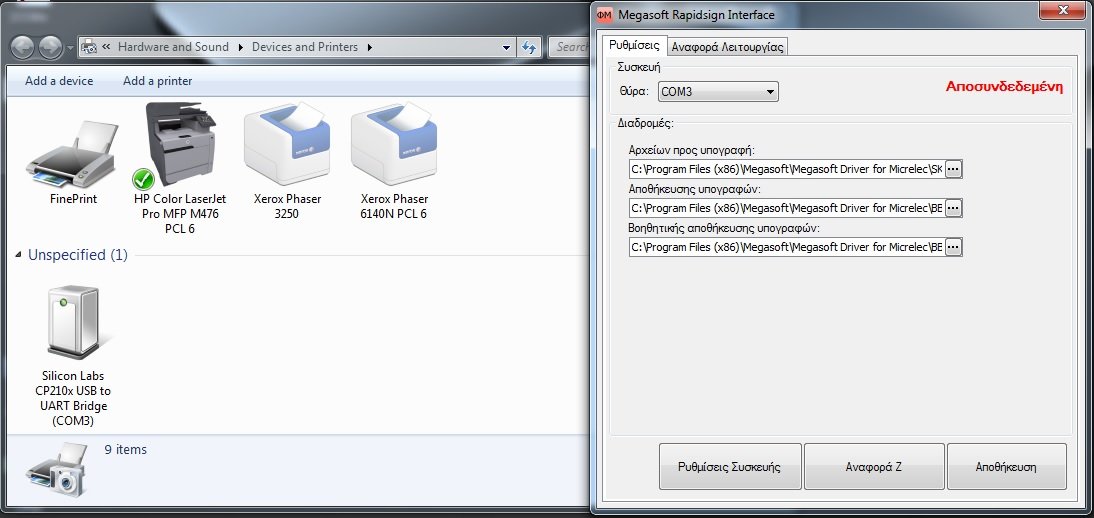This screenshot has height=518, width=1094.
Task: Click the 9 items status text
Action: tap(126, 450)
